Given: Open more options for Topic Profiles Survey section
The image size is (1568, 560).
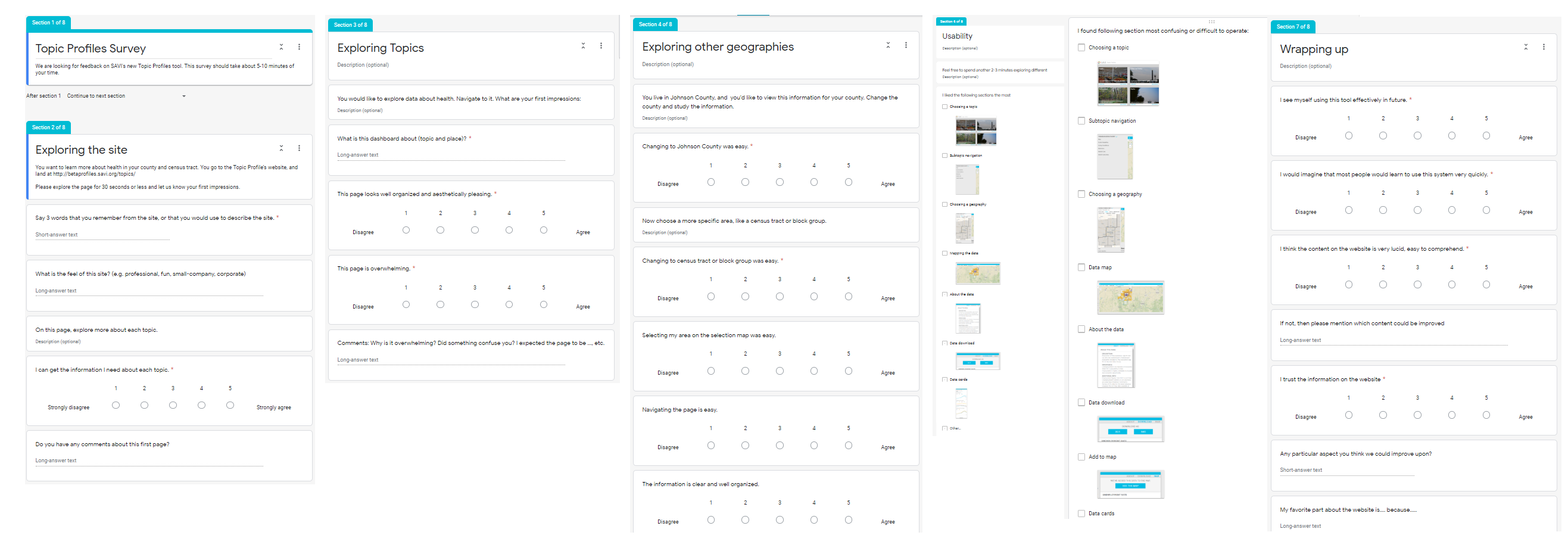Looking at the screenshot, I should coord(299,47).
